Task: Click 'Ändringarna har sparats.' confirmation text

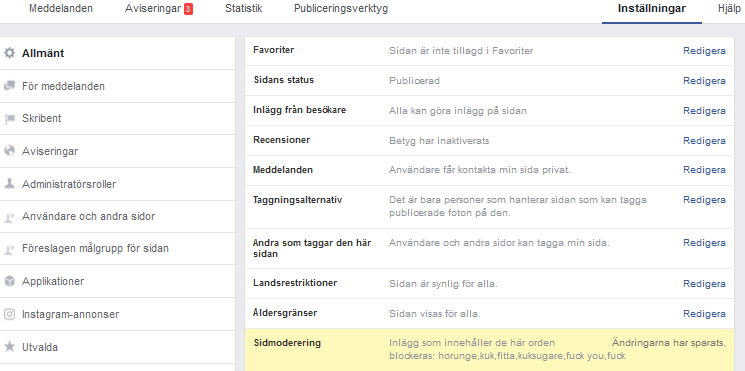Action: (669, 343)
